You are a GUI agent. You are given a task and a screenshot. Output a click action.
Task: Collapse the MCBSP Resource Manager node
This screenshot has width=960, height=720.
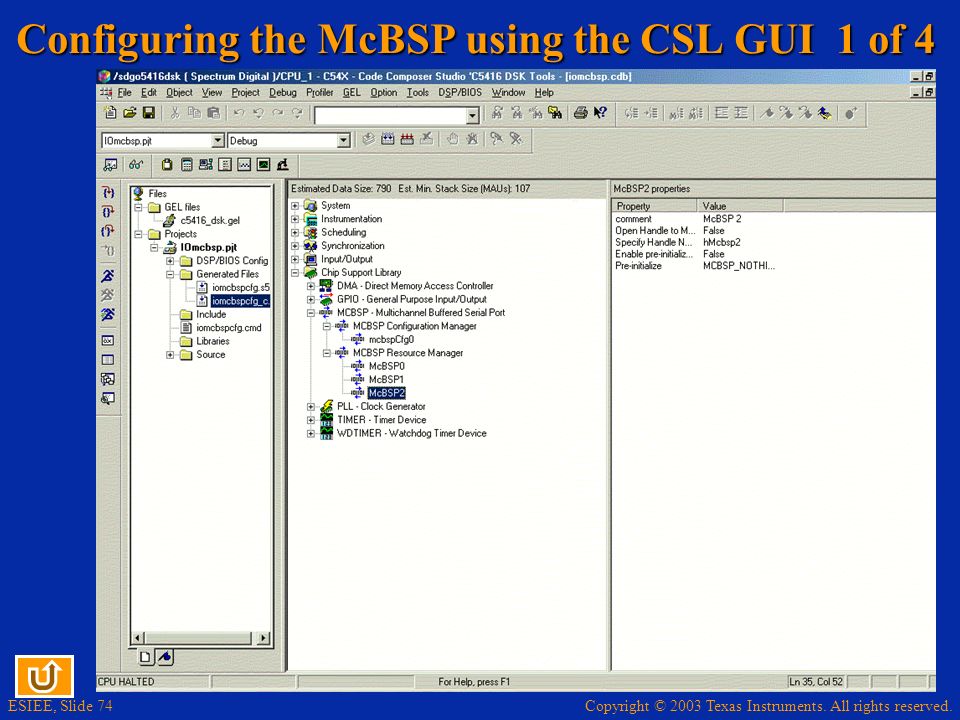pos(327,353)
